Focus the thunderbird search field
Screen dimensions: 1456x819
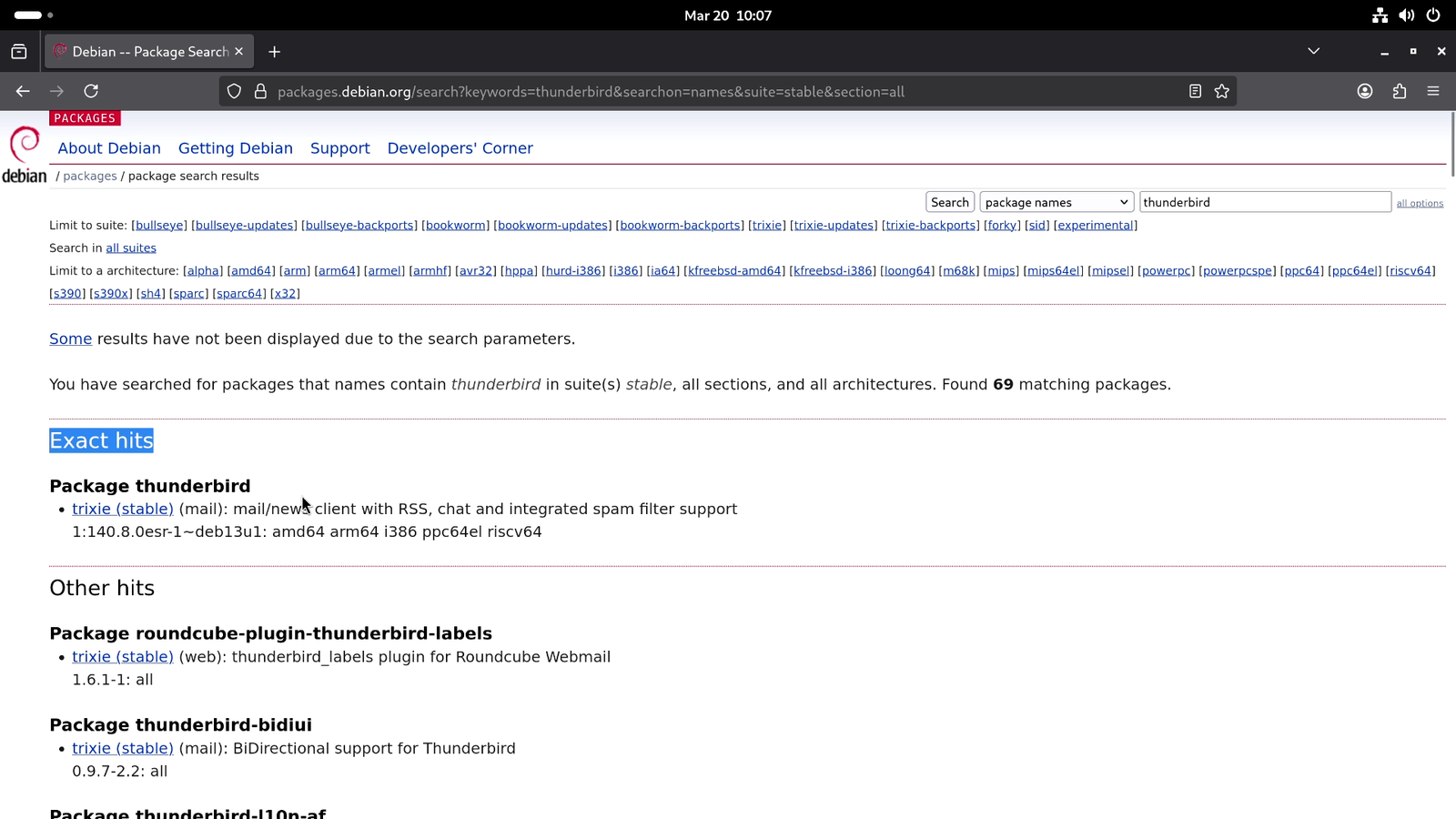point(1265,202)
